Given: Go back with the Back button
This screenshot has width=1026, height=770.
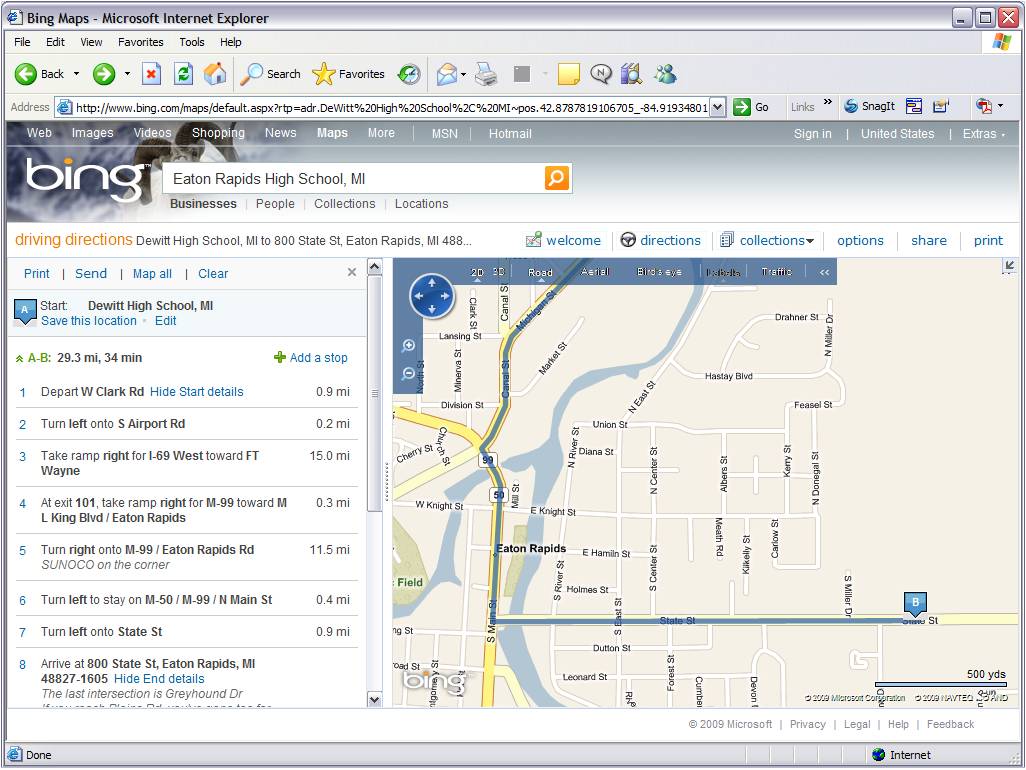Looking at the screenshot, I should pyautogui.click(x=39, y=74).
